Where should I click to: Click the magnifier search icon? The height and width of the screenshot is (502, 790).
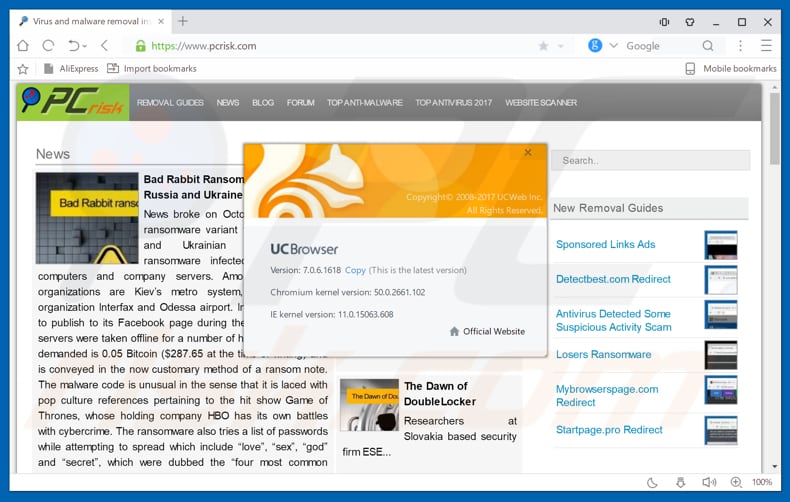(708, 46)
